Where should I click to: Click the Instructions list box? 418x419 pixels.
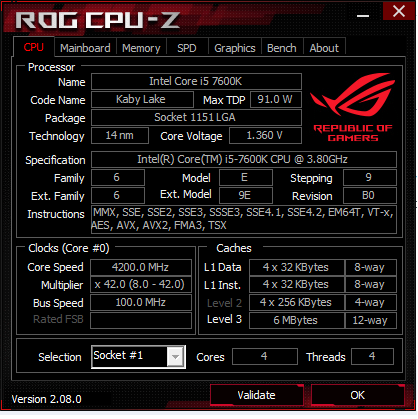click(244, 219)
